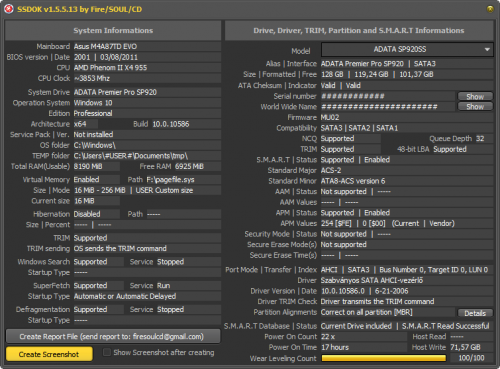Viewport: 500px width, 369px height.
Task: Click the pagefile.sys path field
Action: [183, 180]
